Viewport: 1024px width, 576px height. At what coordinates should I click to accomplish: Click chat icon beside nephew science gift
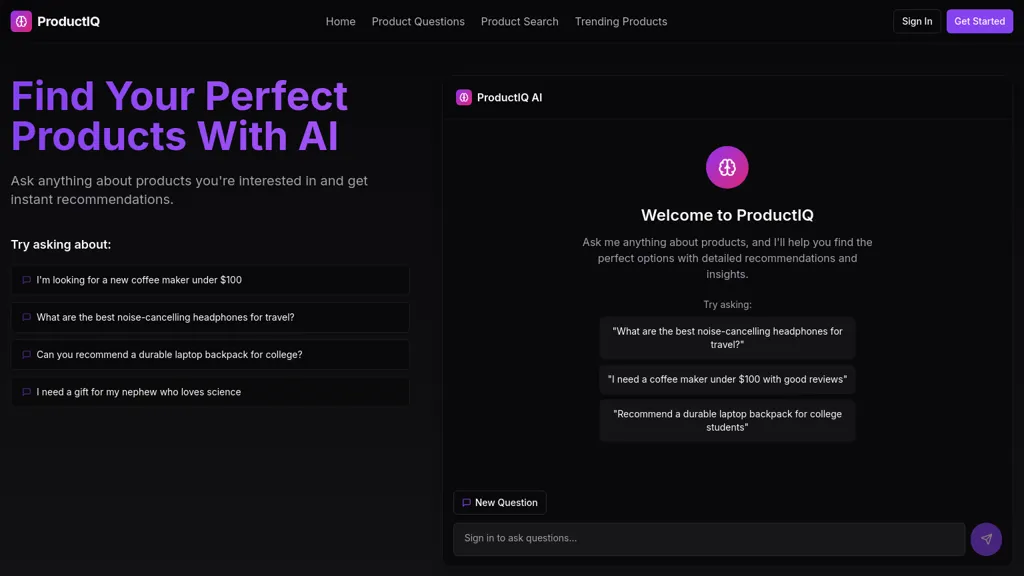(27, 392)
